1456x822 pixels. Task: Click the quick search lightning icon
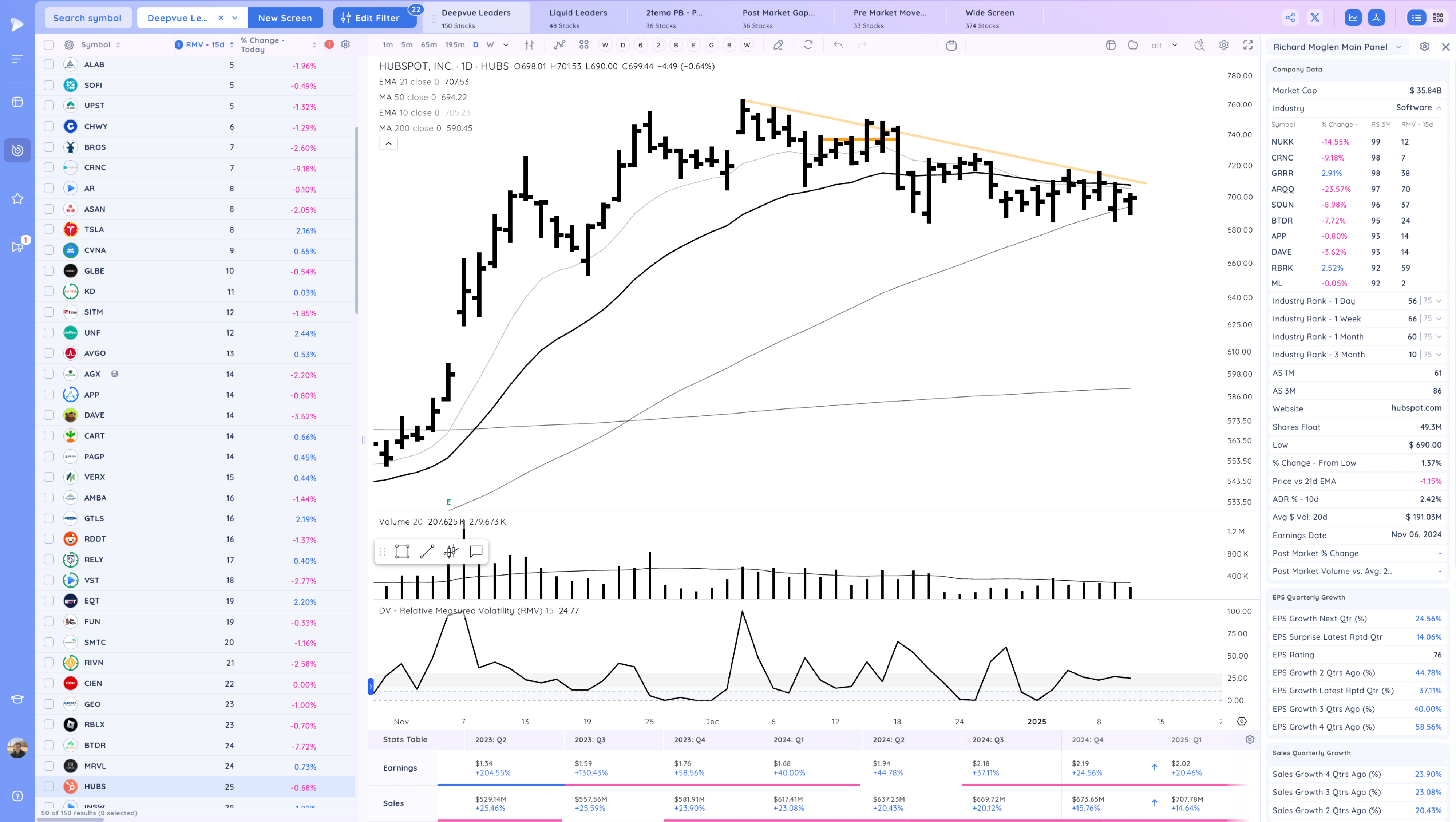[x=1199, y=45]
